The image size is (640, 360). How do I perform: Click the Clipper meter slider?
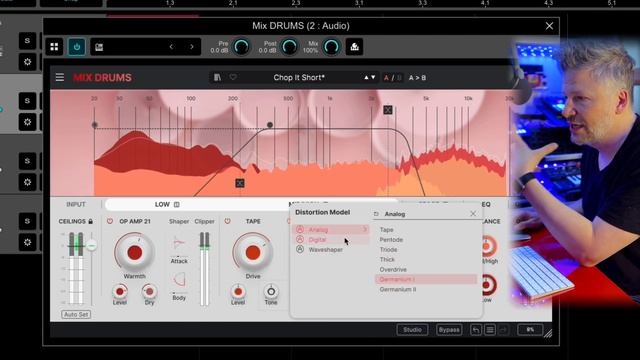point(204,269)
